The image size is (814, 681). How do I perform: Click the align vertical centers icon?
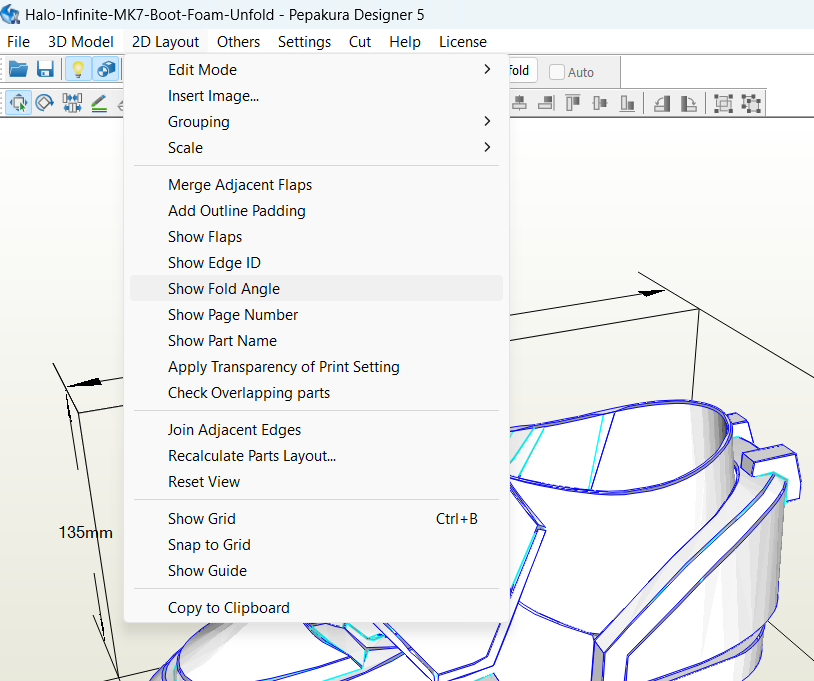tap(600, 103)
